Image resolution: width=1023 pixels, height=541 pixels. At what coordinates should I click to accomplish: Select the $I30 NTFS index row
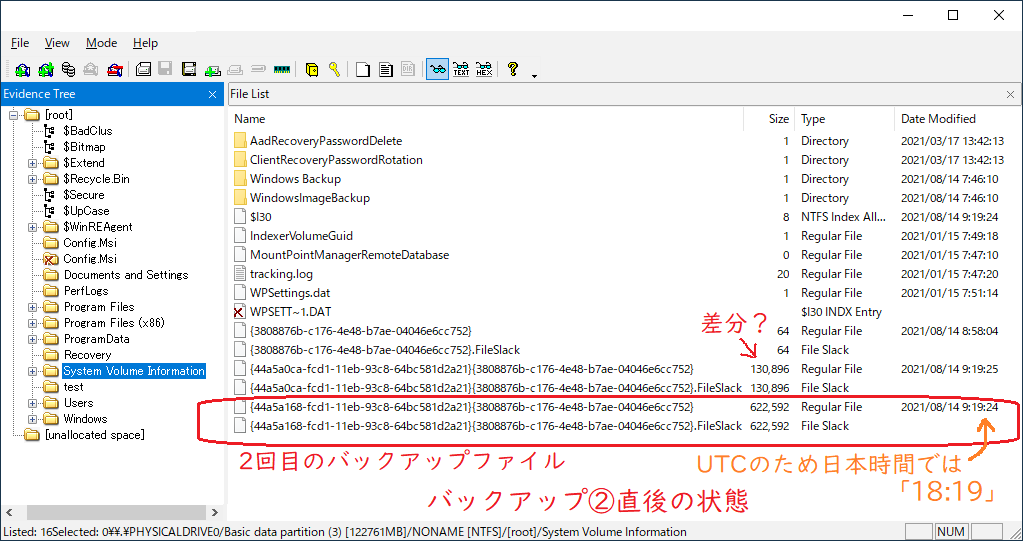click(x=260, y=217)
